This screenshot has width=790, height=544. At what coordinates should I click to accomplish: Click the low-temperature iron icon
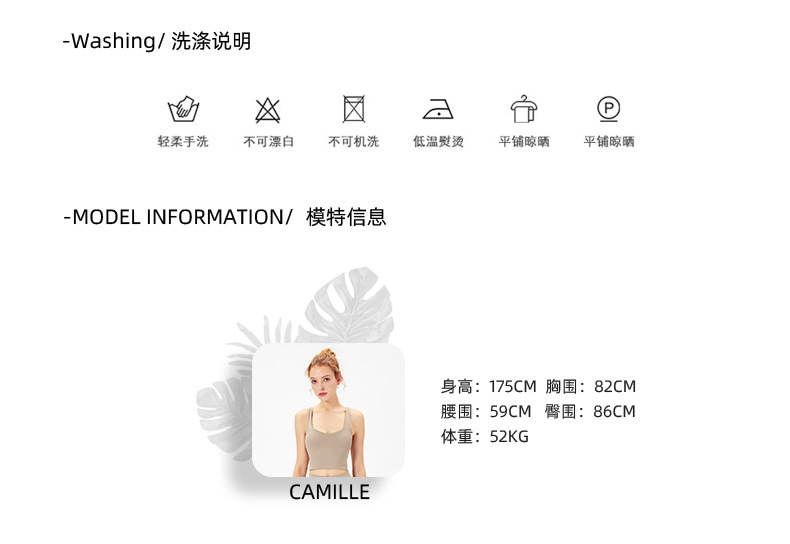438,109
